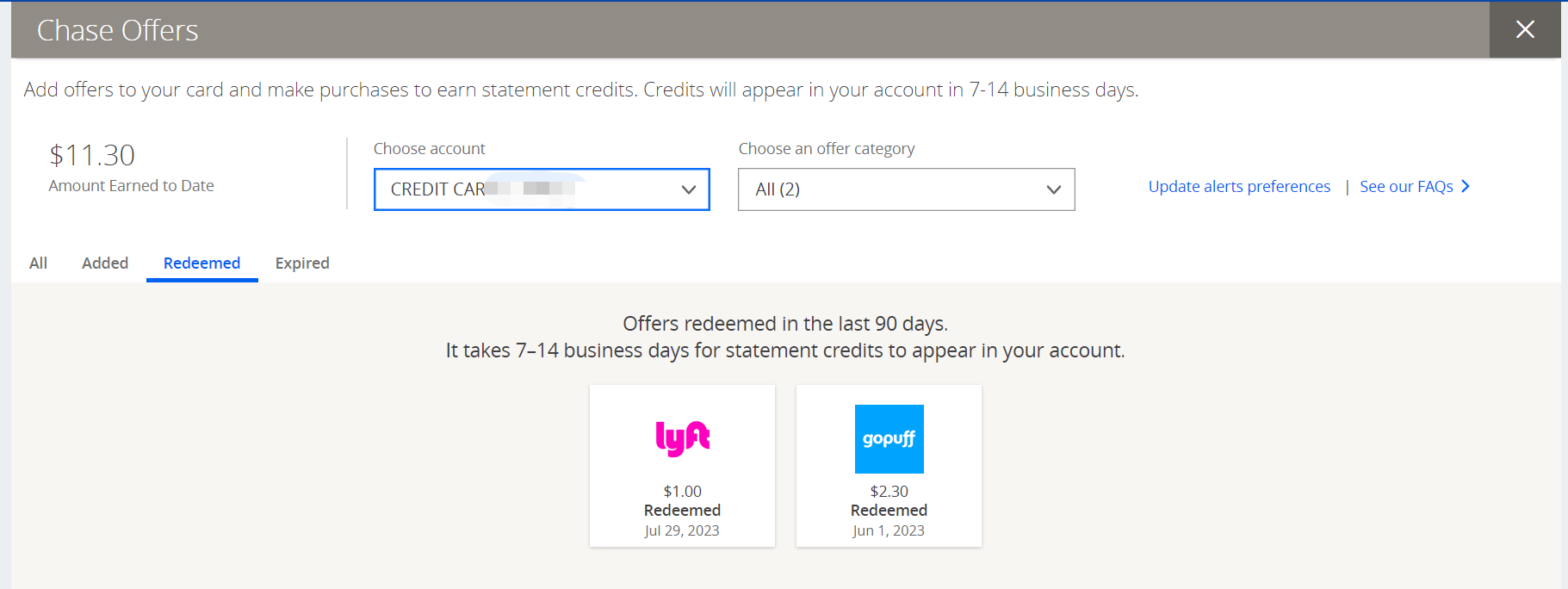The height and width of the screenshot is (589, 1568).
Task: Click the offer category dropdown arrow
Action: [1053, 189]
